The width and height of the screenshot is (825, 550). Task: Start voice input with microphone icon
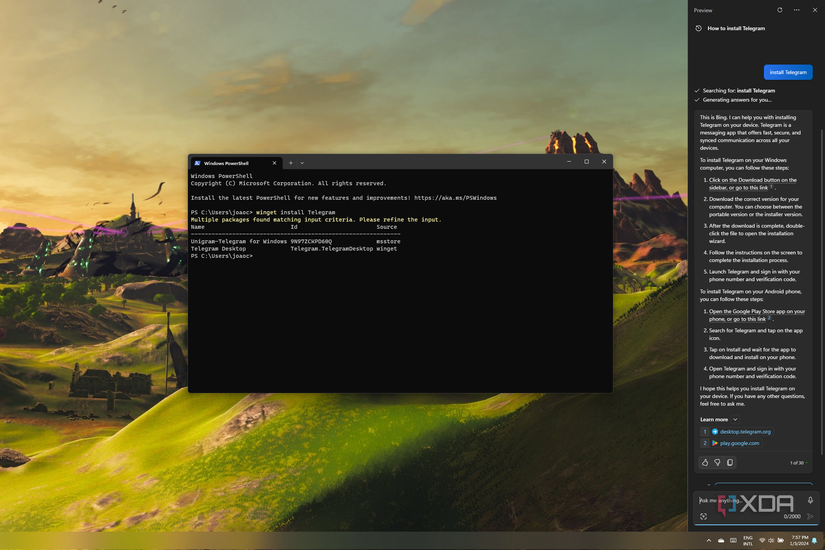coord(810,500)
